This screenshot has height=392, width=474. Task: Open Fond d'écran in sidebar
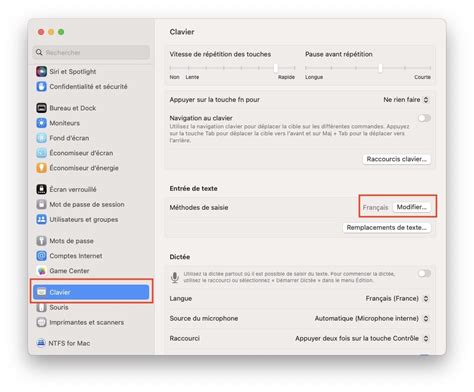(91, 138)
